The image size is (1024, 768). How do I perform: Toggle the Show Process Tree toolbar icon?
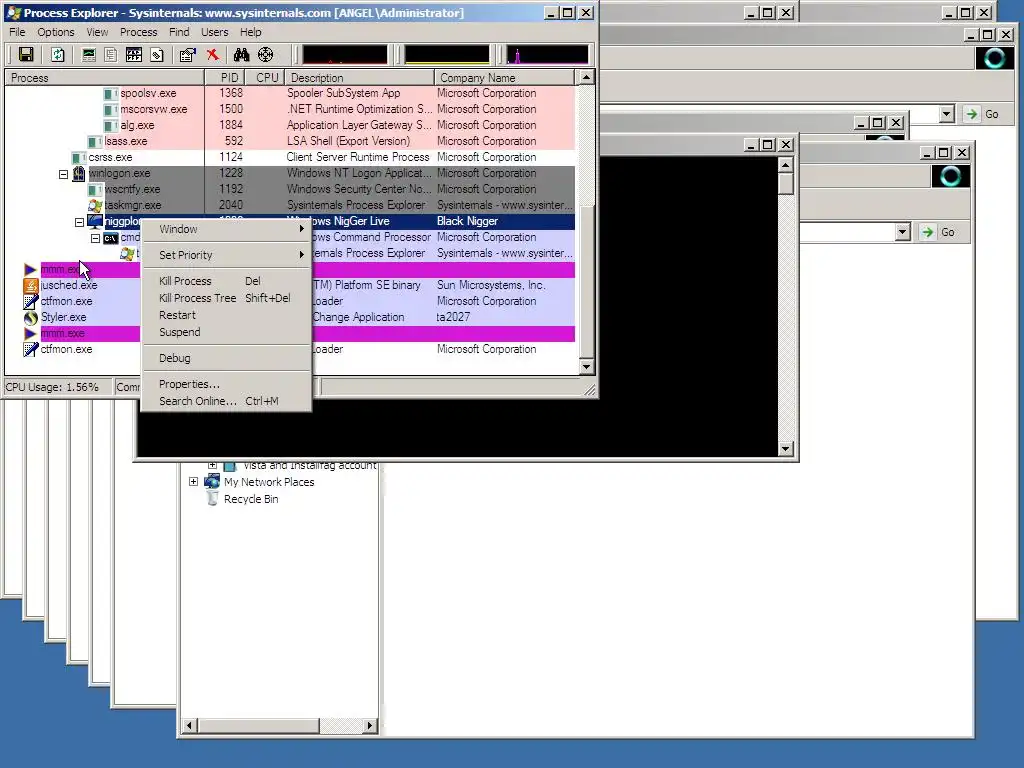(111, 55)
